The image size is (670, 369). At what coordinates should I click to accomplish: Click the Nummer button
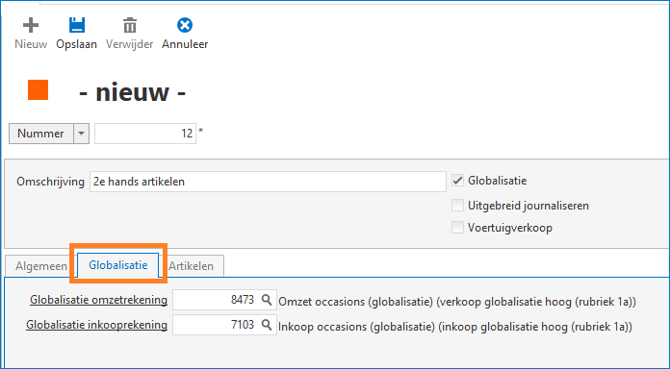pos(41,134)
